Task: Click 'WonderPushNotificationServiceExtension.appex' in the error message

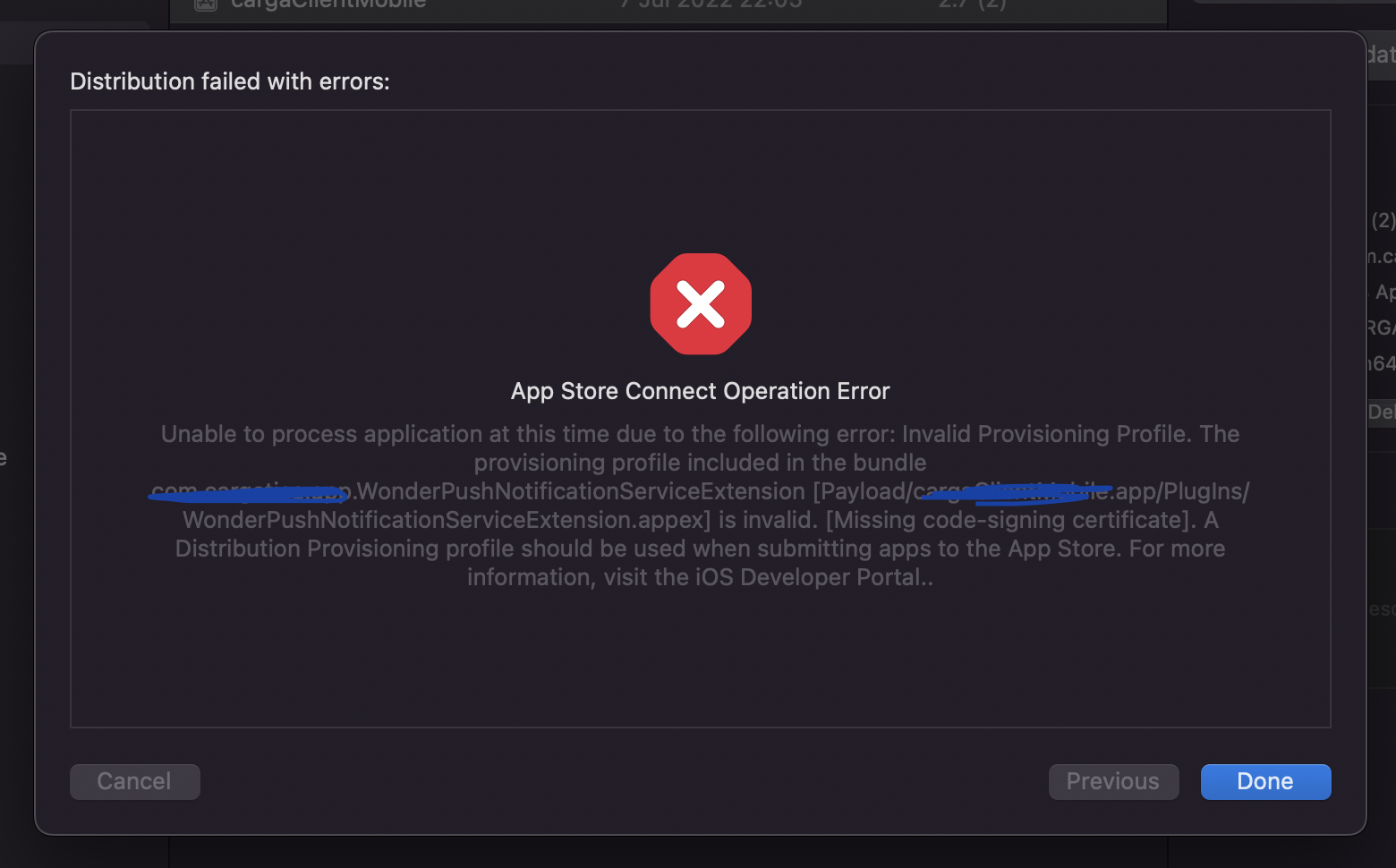Action: click(x=446, y=520)
